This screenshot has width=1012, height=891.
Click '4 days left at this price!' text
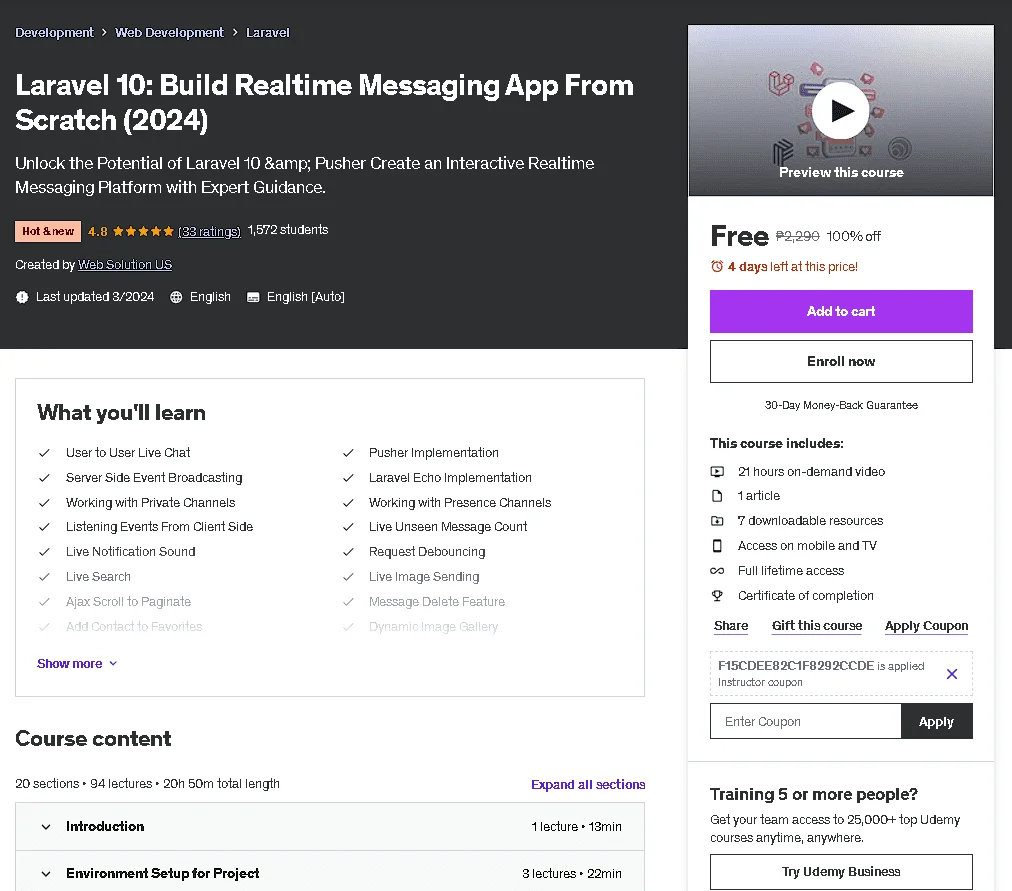tap(793, 266)
